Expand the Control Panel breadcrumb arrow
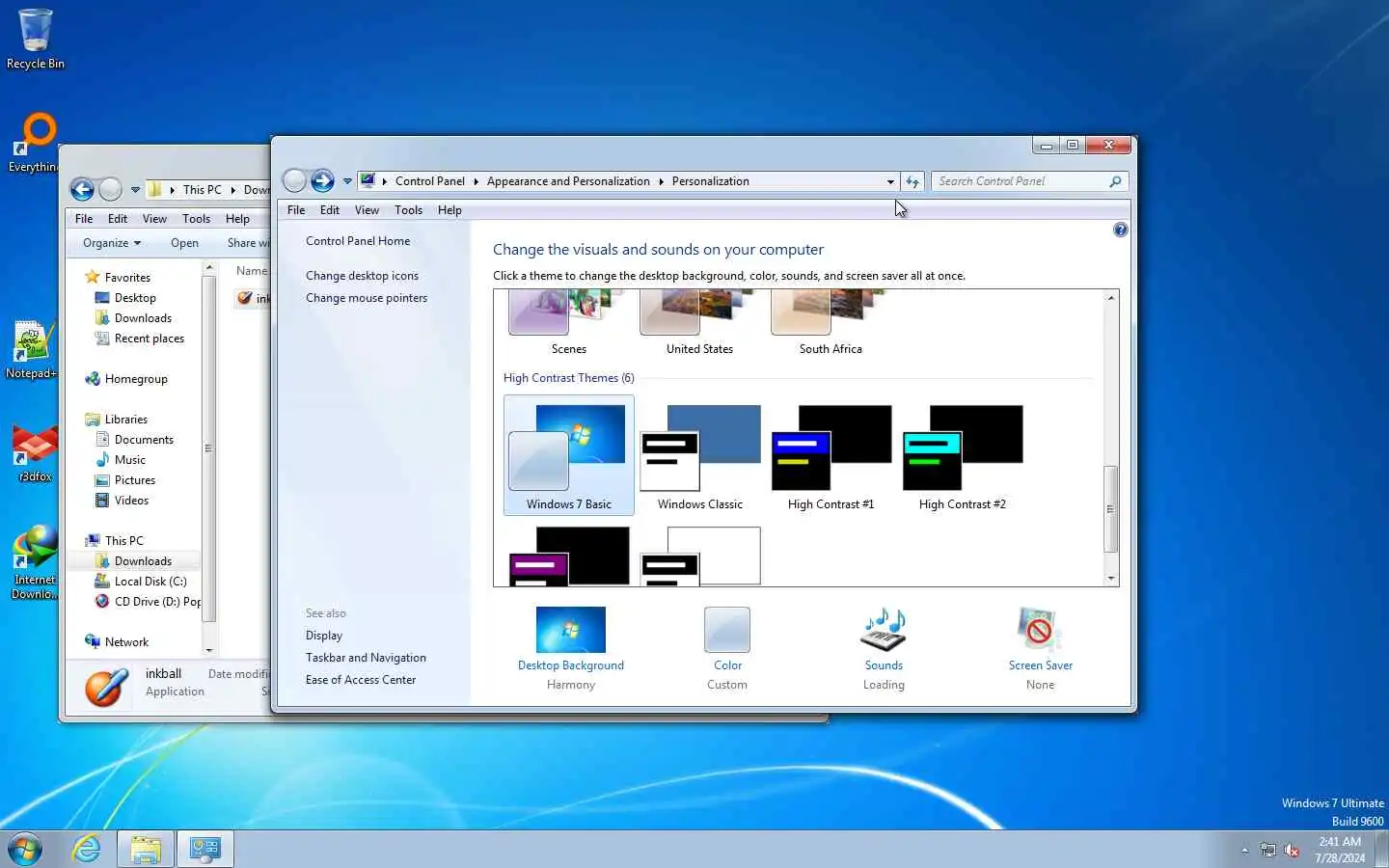The width and height of the screenshot is (1389, 868). [476, 181]
